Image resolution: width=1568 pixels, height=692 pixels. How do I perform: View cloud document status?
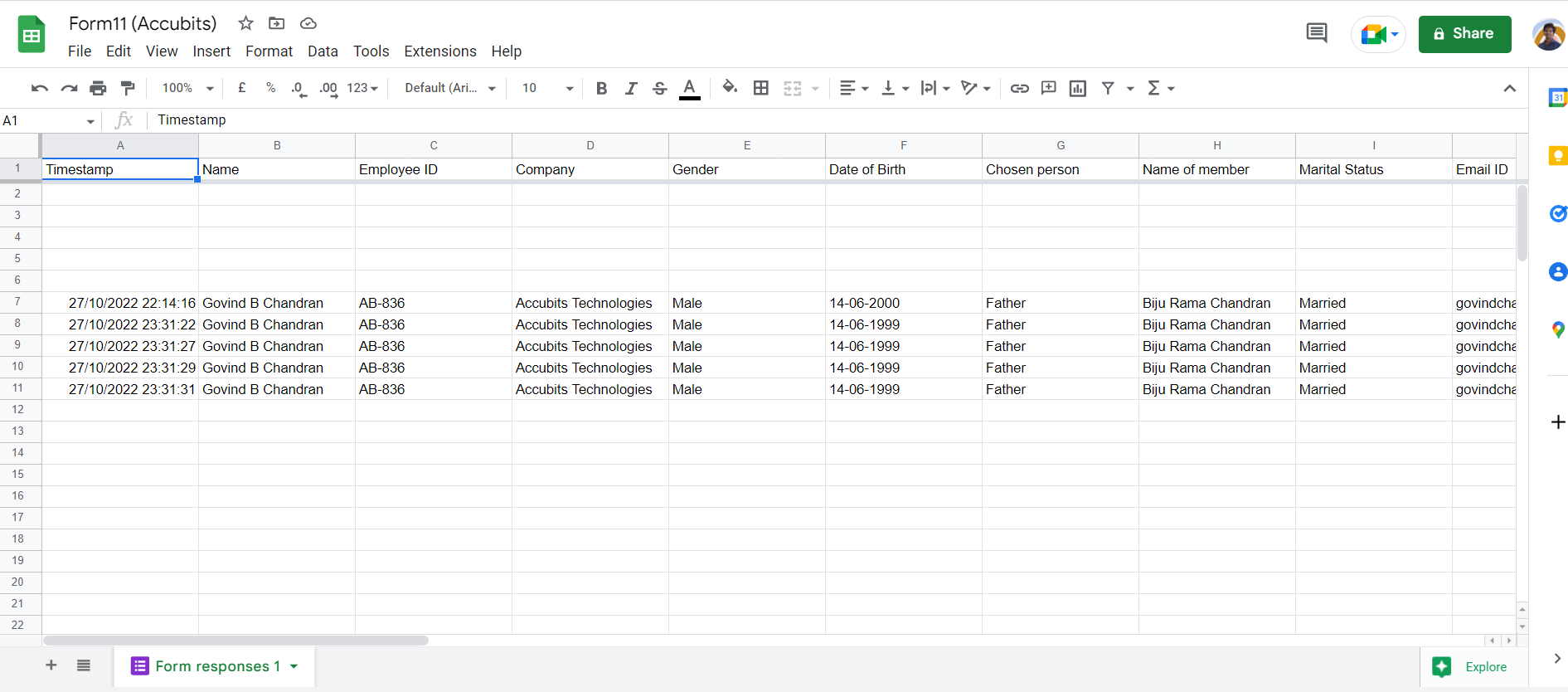(308, 23)
